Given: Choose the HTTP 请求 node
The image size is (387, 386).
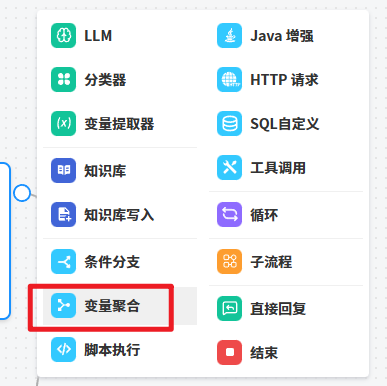Looking at the screenshot, I should [x=286, y=79].
